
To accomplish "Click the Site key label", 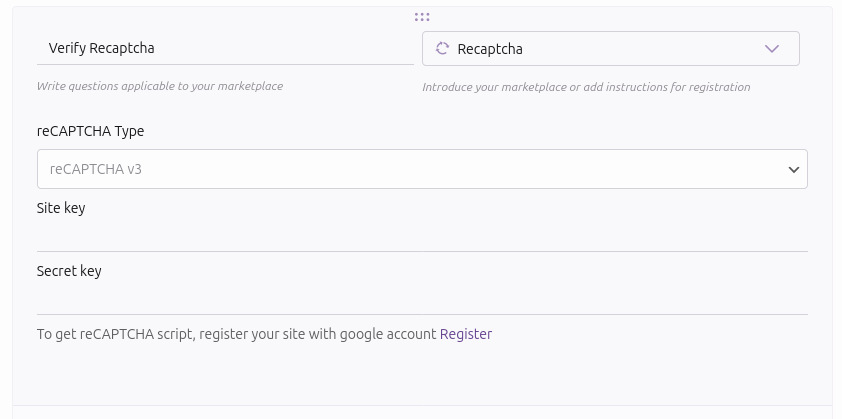I will [61, 208].
